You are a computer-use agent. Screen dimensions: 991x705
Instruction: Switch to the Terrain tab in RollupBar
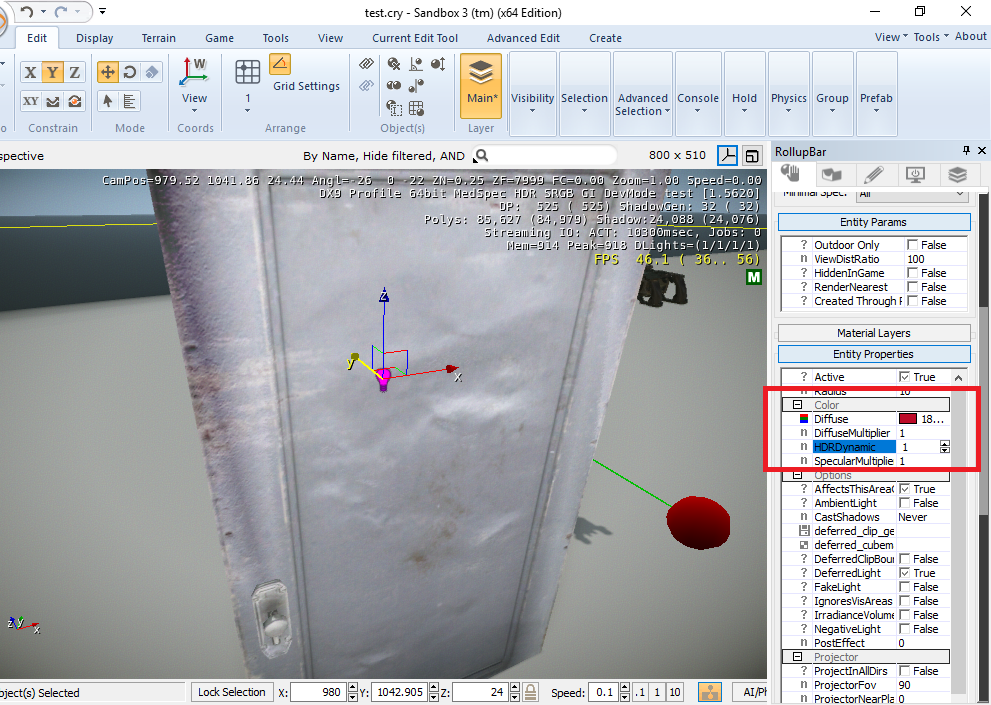click(x=832, y=173)
